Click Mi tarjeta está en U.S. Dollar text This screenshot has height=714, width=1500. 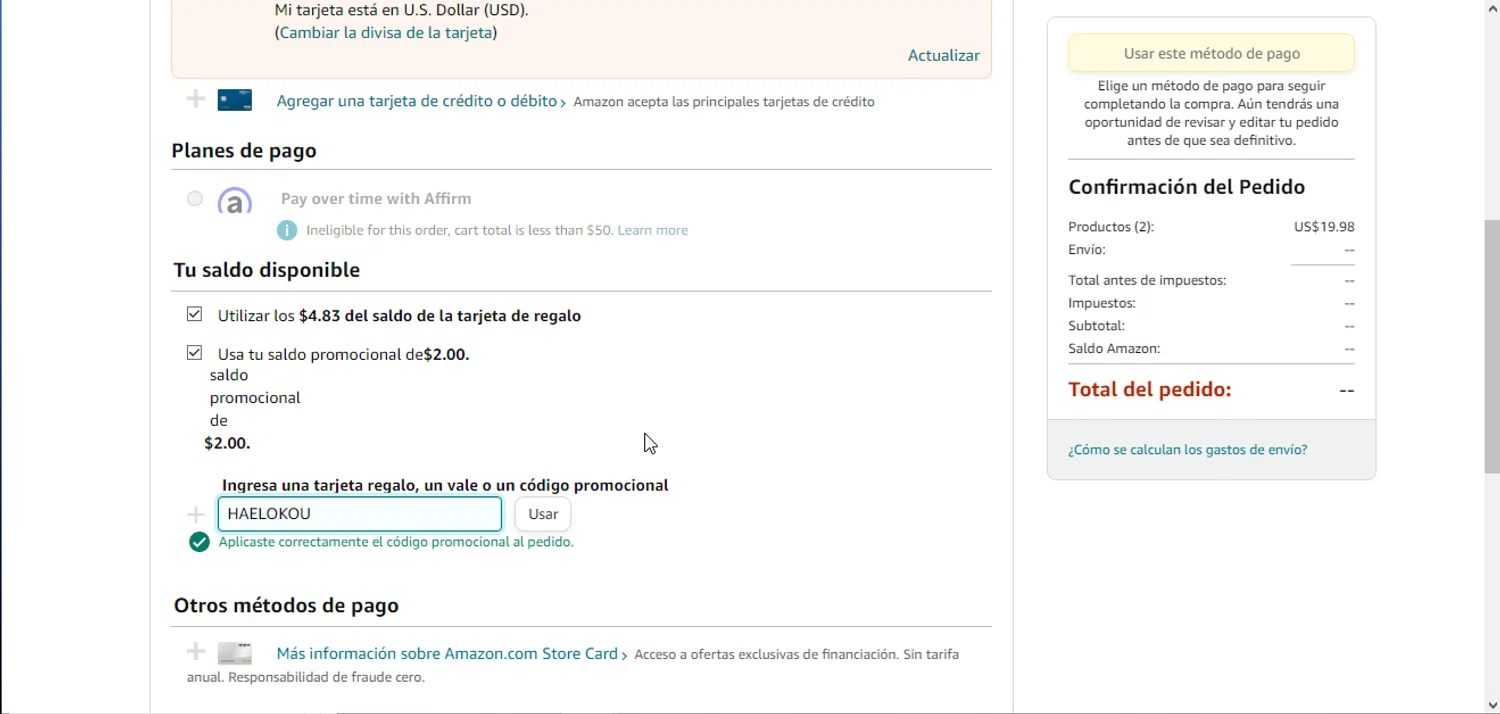[x=402, y=10]
